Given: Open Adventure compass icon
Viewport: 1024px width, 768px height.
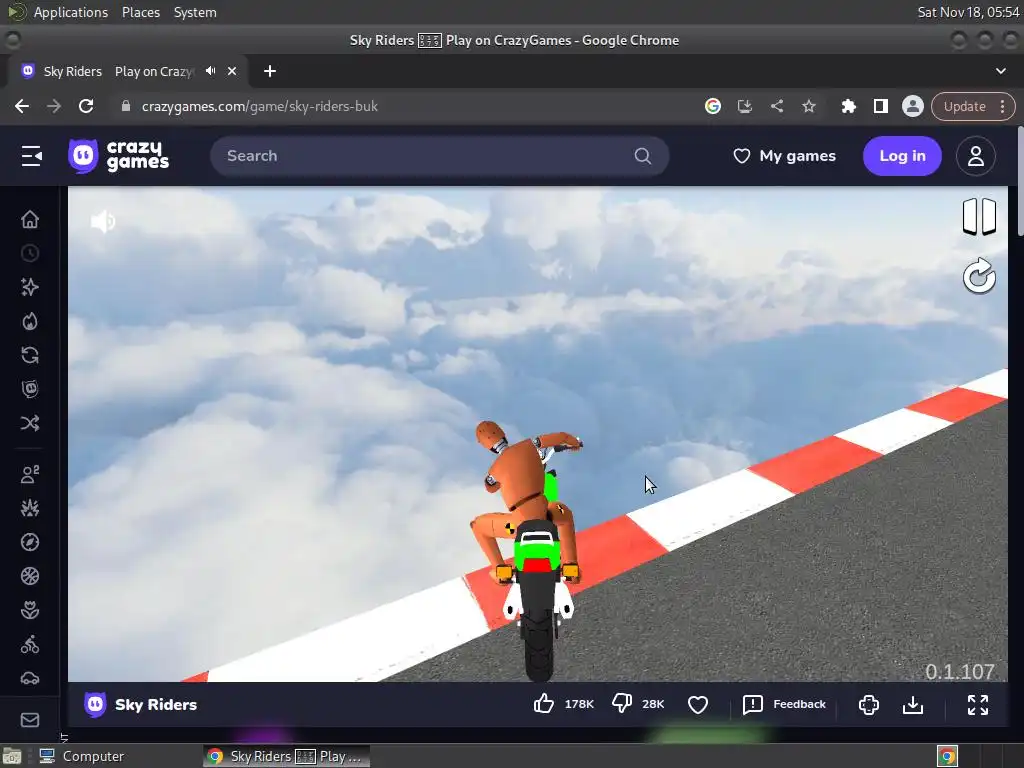Looking at the screenshot, I should coord(30,542).
